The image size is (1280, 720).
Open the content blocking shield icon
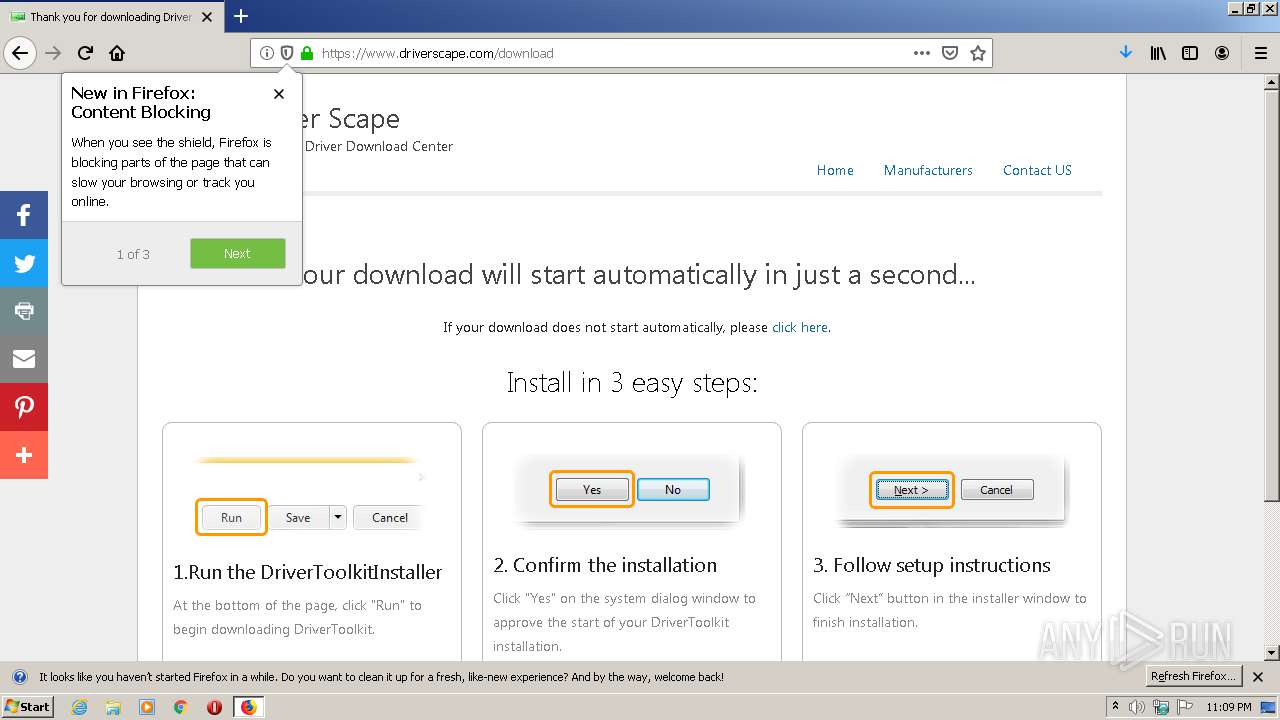click(287, 53)
